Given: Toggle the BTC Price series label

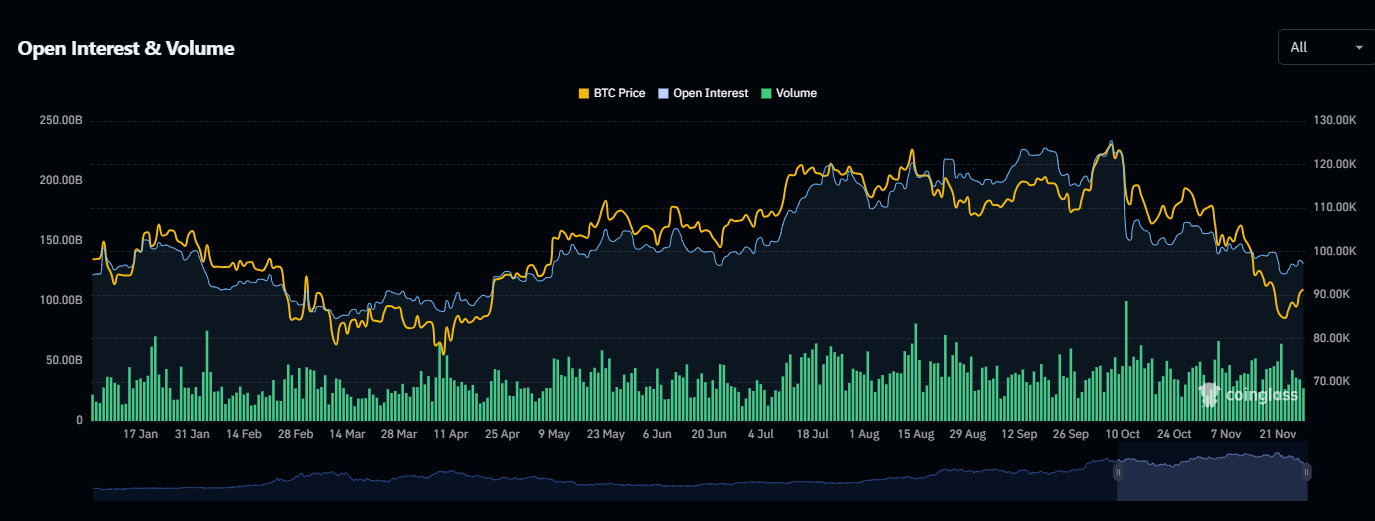Looking at the screenshot, I should (618, 93).
